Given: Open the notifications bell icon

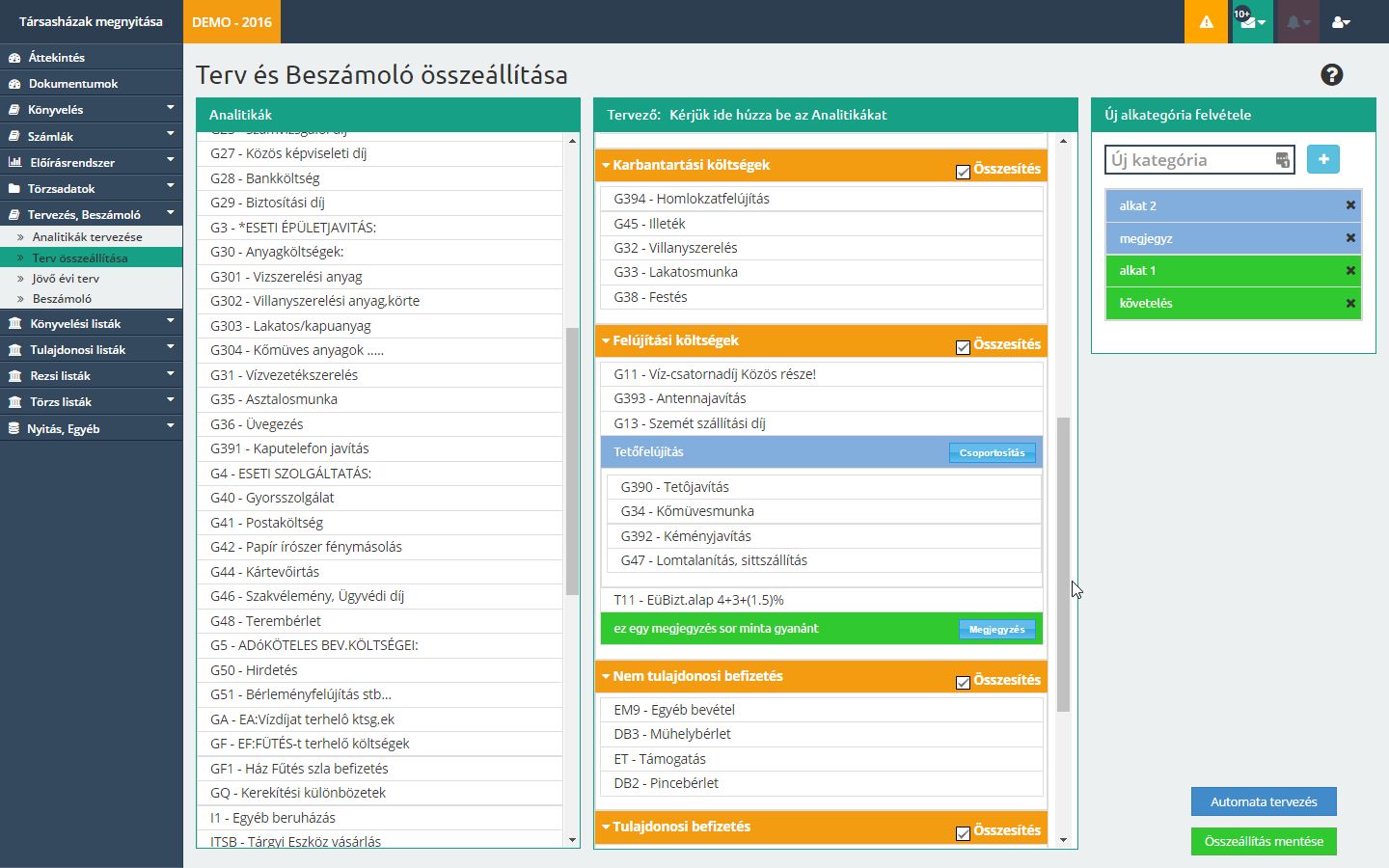Looking at the screenshot, I should tap(1297, 21).
